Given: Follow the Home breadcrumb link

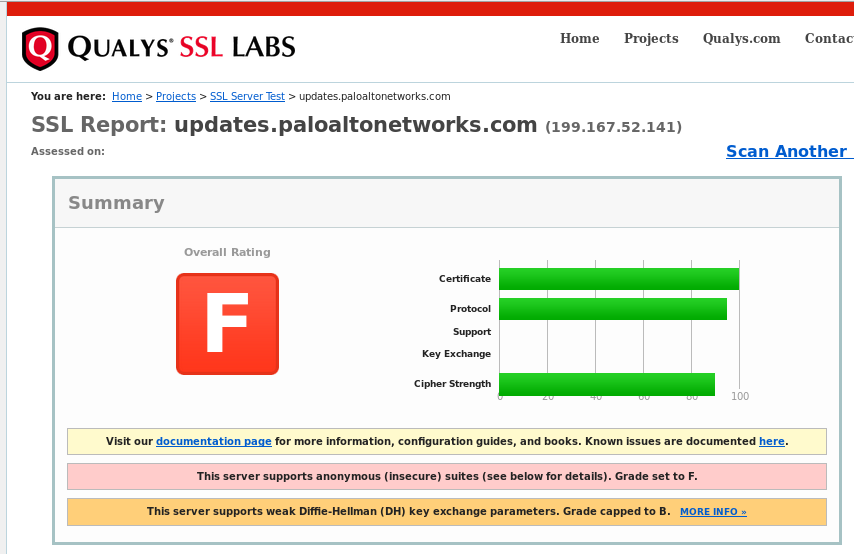Looking at the screenshot, I should pos(127,96).
